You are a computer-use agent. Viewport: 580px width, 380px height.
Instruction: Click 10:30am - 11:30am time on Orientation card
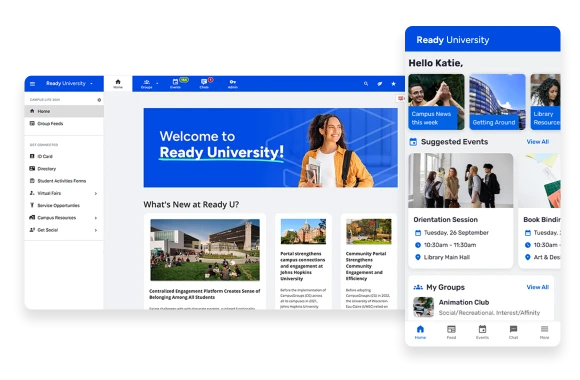(450, 245)
